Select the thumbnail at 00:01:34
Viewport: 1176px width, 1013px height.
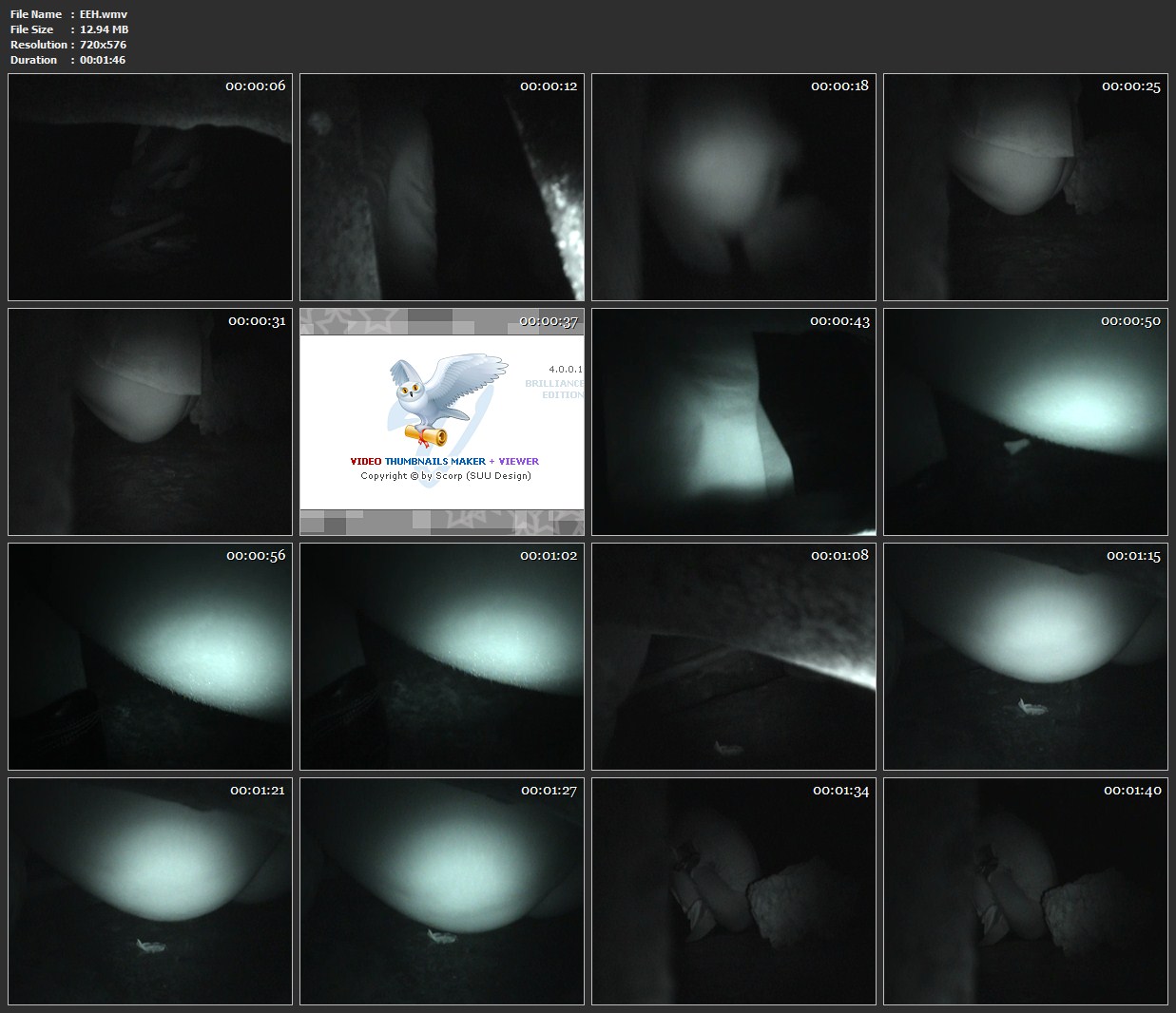(x=733, y=891)
